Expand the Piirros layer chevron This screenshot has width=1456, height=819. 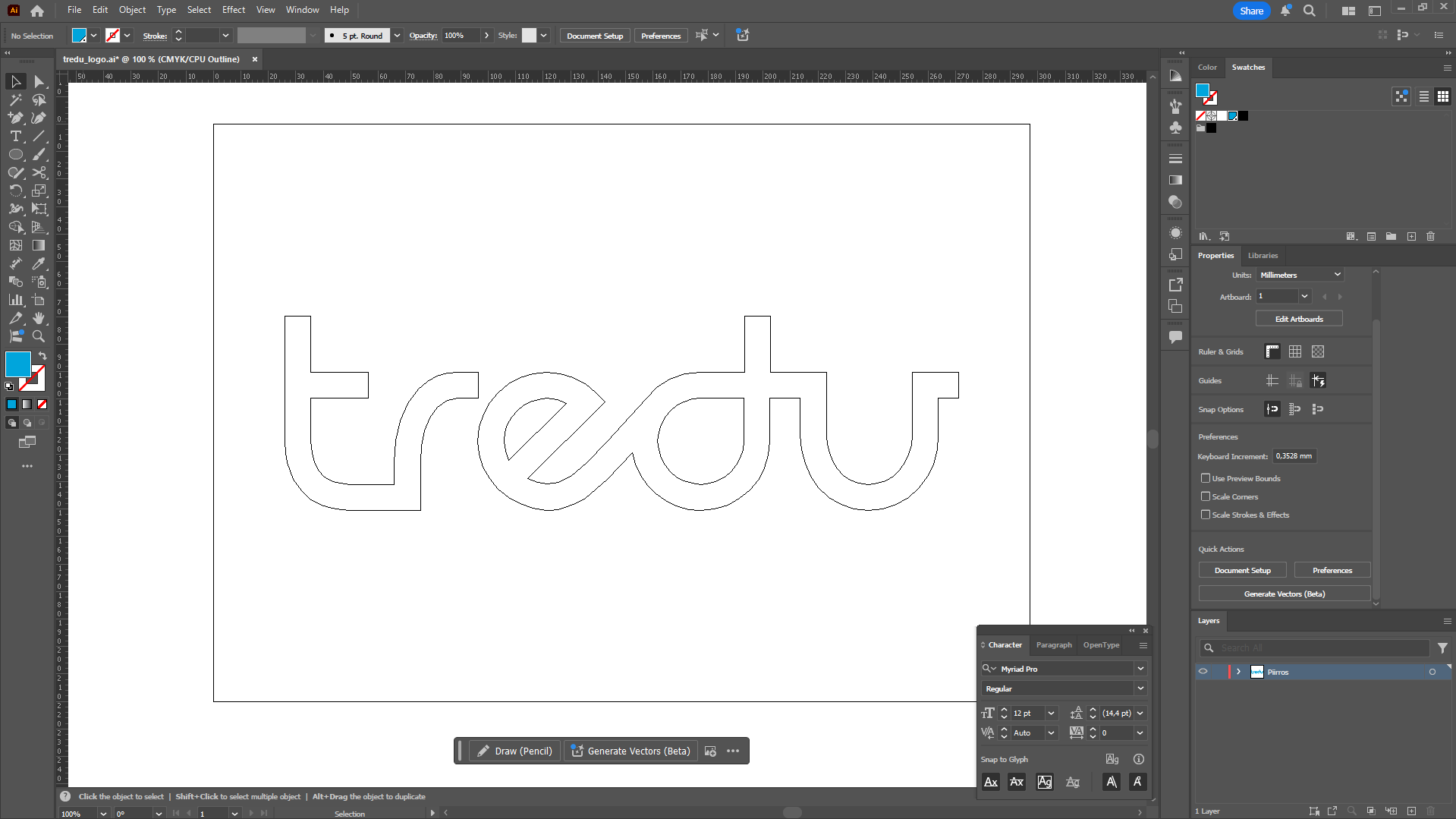(x=1238, y=672)
